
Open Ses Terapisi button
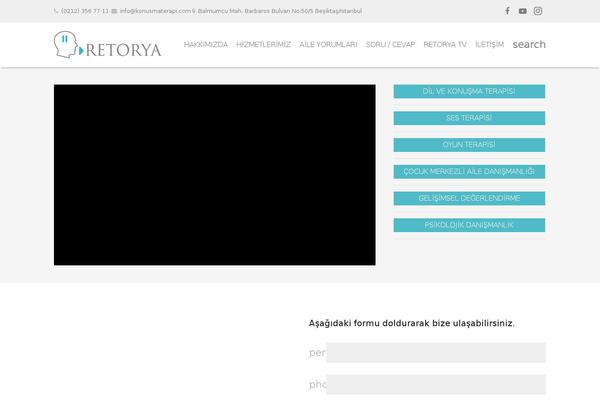click(469, 118)
